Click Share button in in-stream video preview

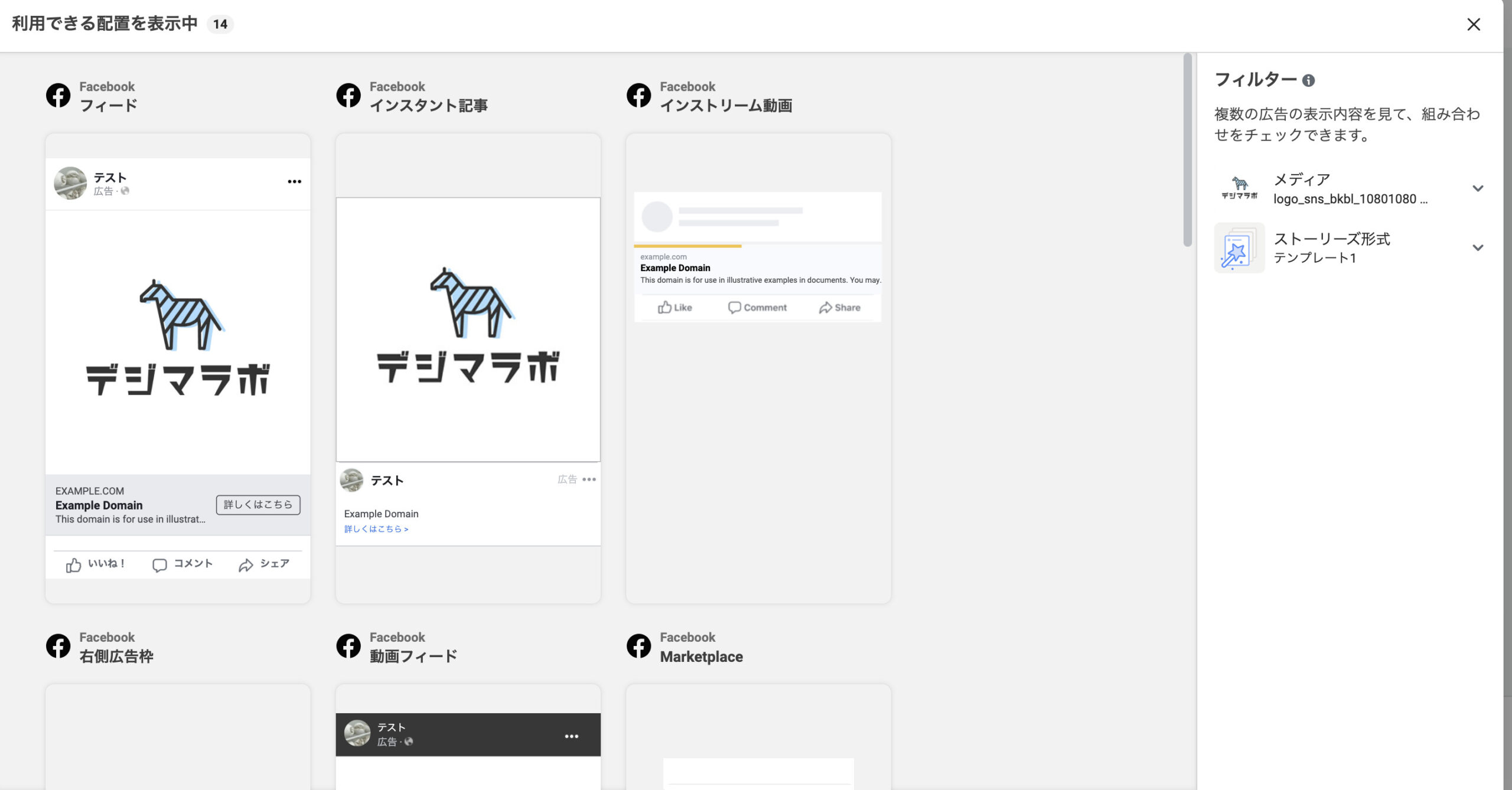[839, 308]
